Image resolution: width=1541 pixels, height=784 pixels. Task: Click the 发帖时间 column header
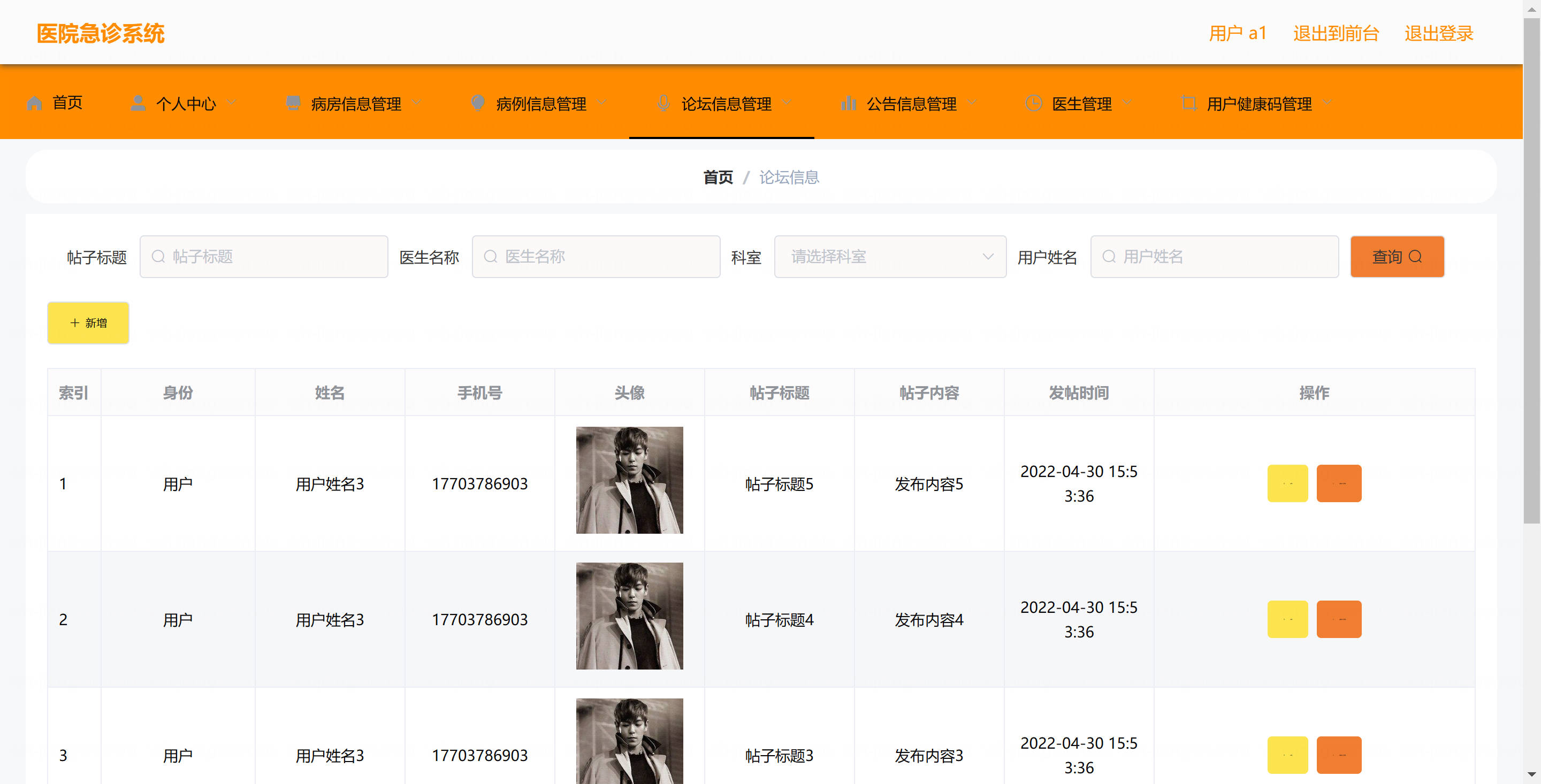[1079, 393]
